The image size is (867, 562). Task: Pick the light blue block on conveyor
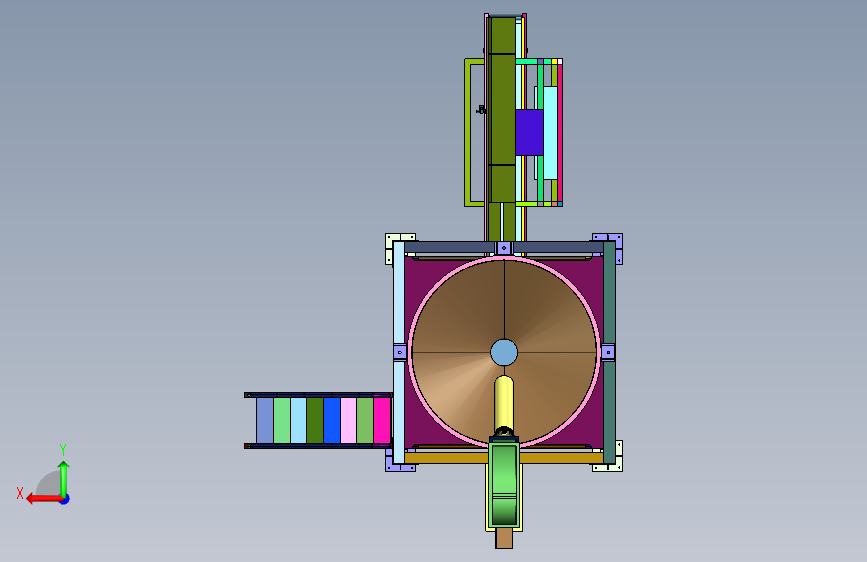pos(299,420)
